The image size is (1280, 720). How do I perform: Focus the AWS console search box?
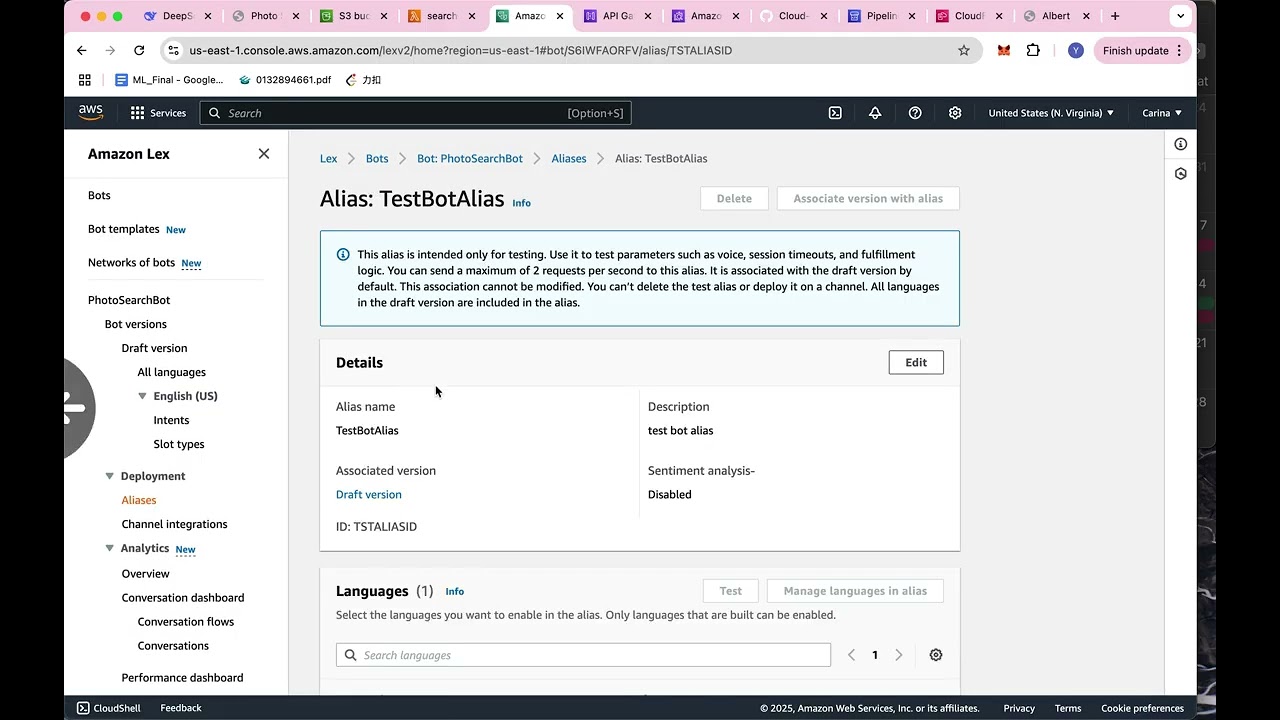pyautogui.click(x=415, y=113)
